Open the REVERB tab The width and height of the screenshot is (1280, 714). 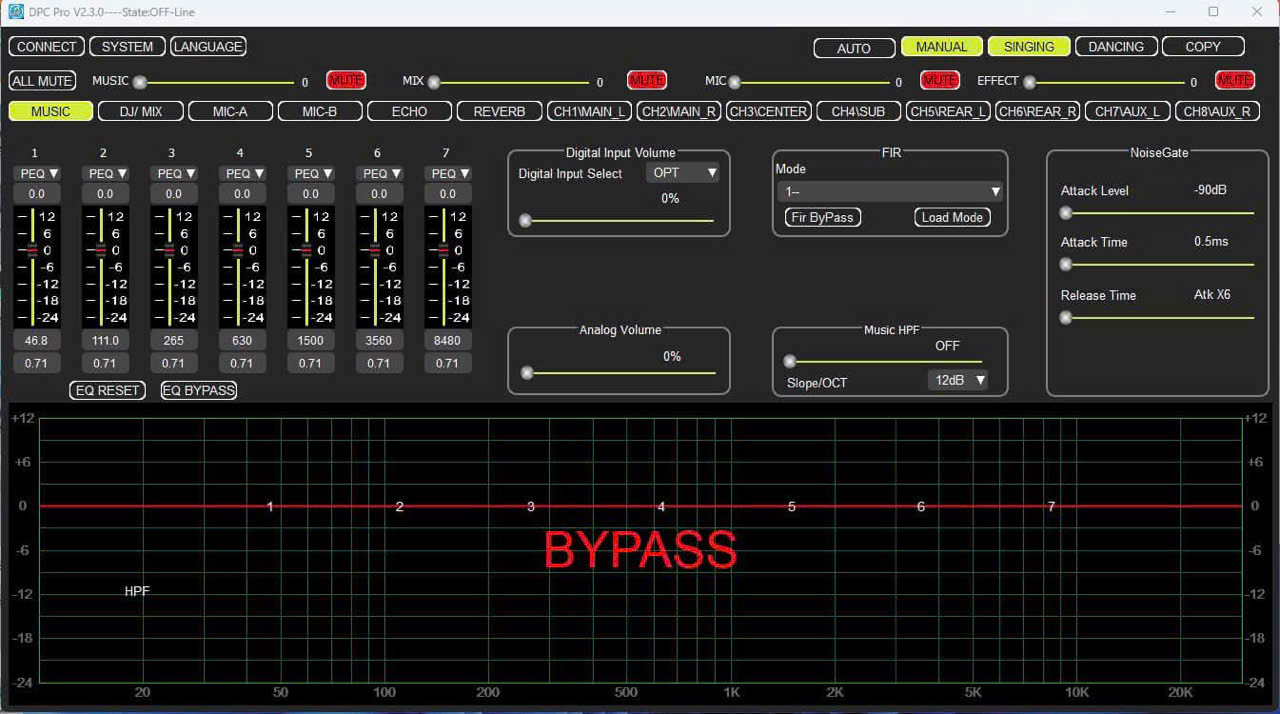[x=499, y=112]
